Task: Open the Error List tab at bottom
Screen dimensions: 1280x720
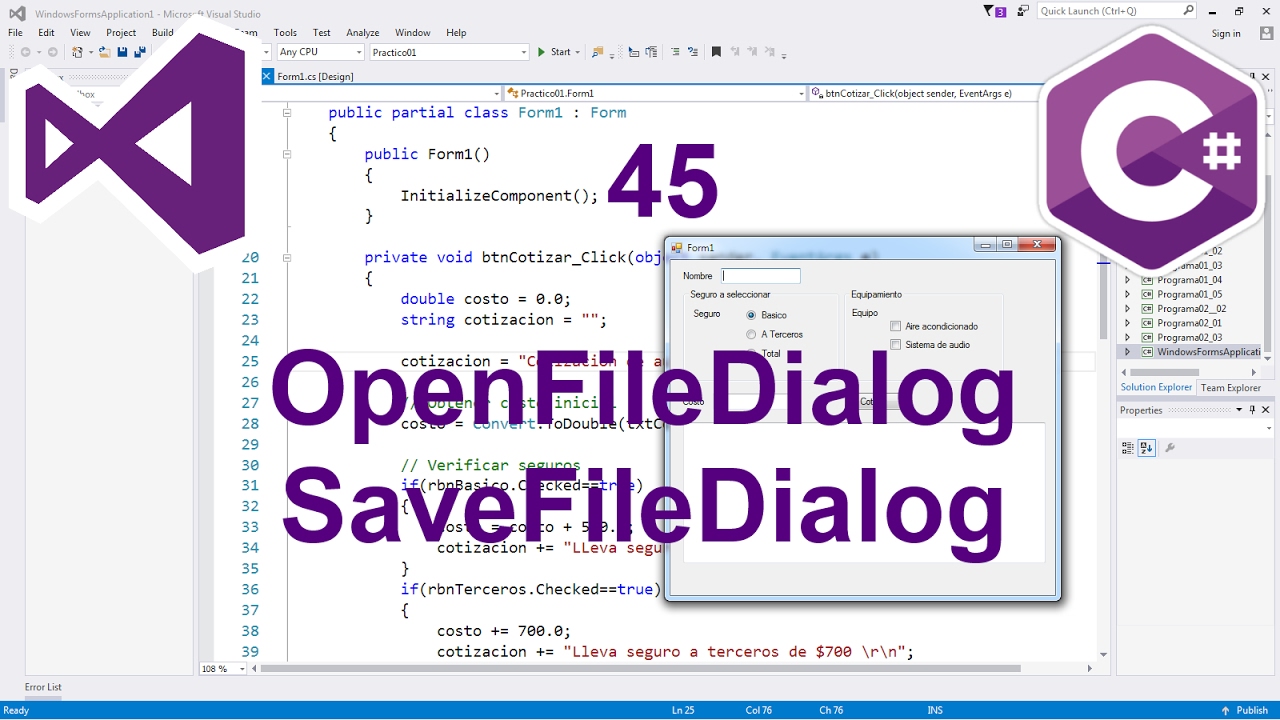Action: click(43, 687)
